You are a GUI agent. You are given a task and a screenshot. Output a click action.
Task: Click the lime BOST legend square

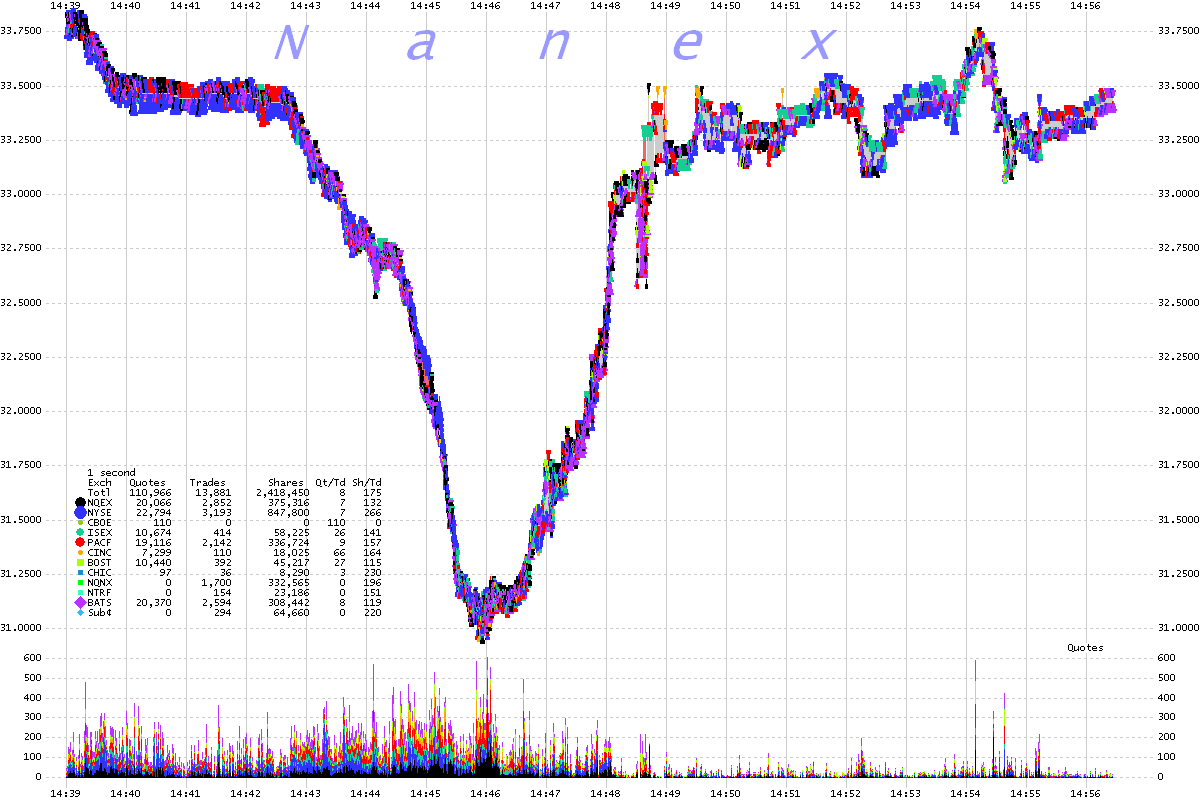(80, 563)
